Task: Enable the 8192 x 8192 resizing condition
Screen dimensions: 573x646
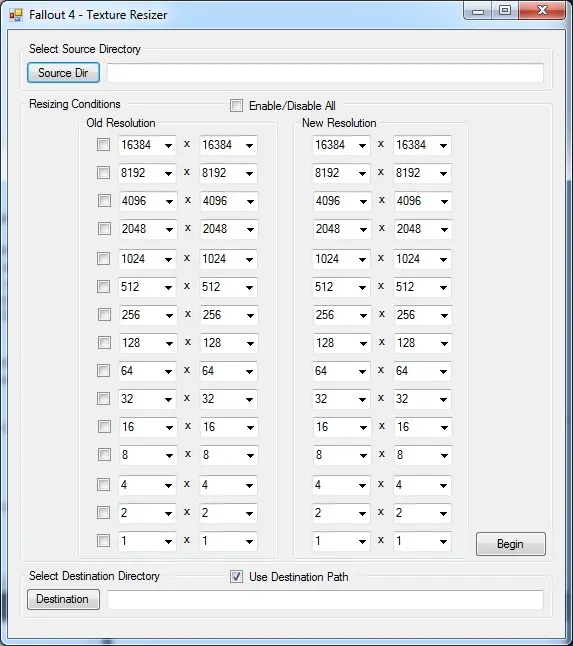Action: pyautogui.click(x=103, y=173)
